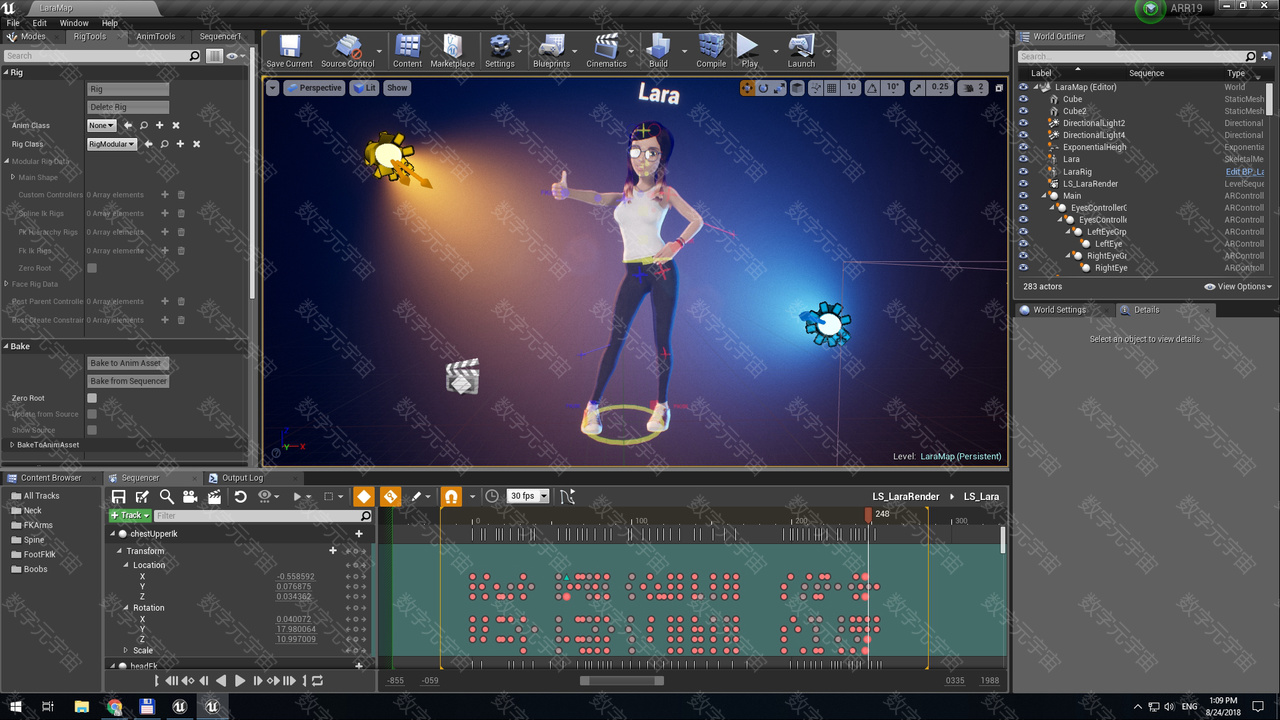The width and height of the screenshot is (1280, 720).
Task: Click the Play toolbar icon
Action: pyautogui.click(x=749, y=50)
